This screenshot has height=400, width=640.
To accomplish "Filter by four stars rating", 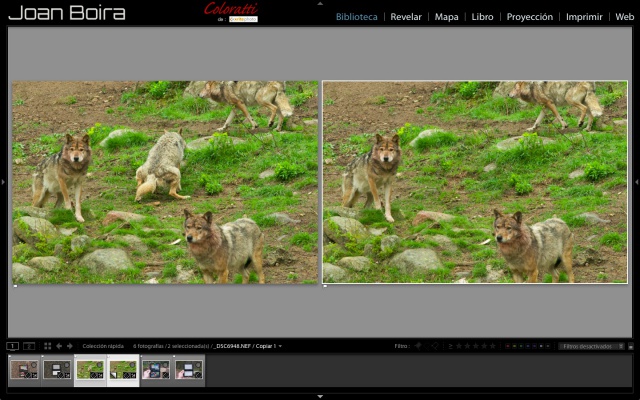I will 484,346.
